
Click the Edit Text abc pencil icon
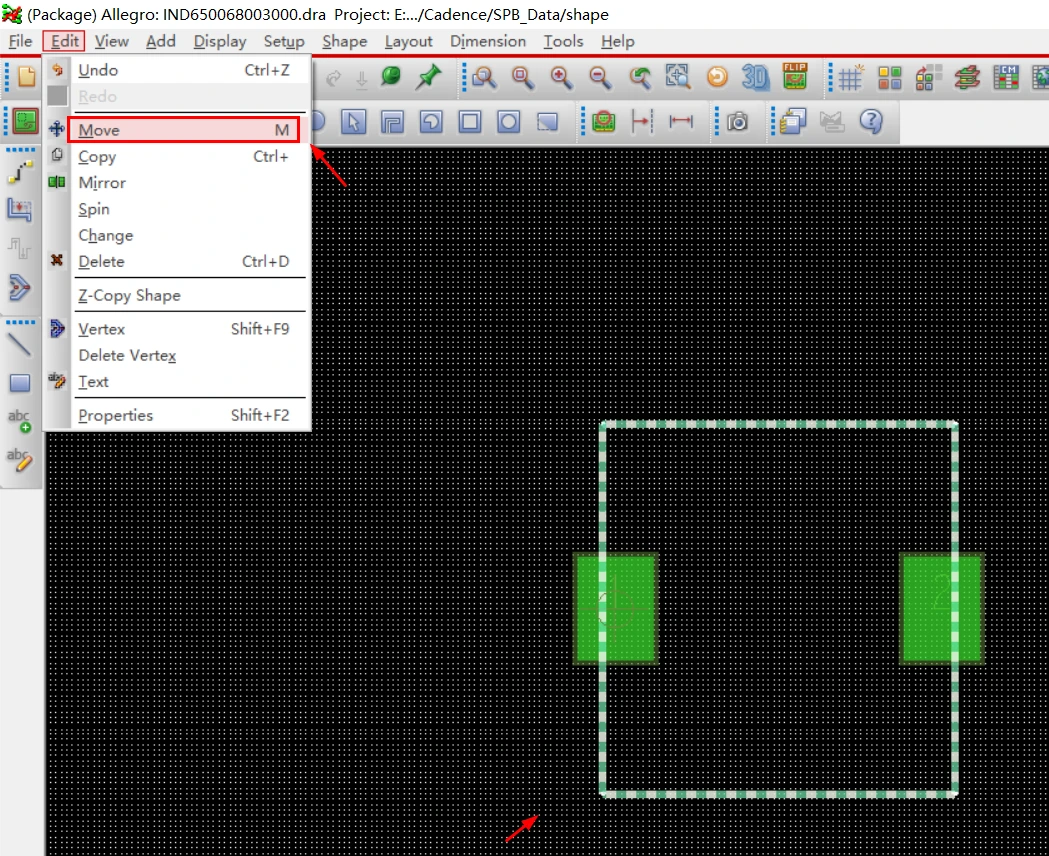[x=19, y=459]
